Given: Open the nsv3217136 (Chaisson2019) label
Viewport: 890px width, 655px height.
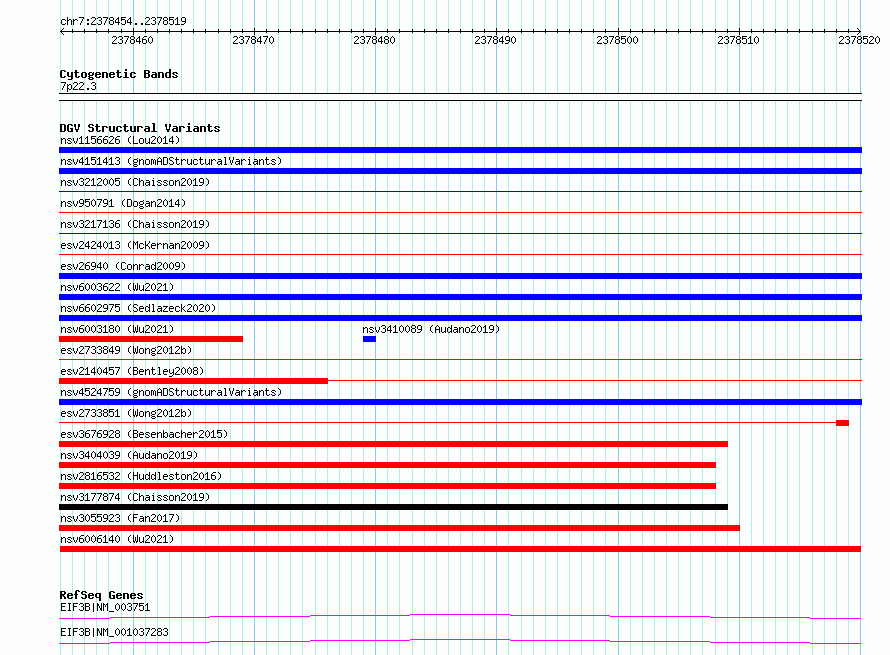Looking at the screenshot, I should (135, 224).
